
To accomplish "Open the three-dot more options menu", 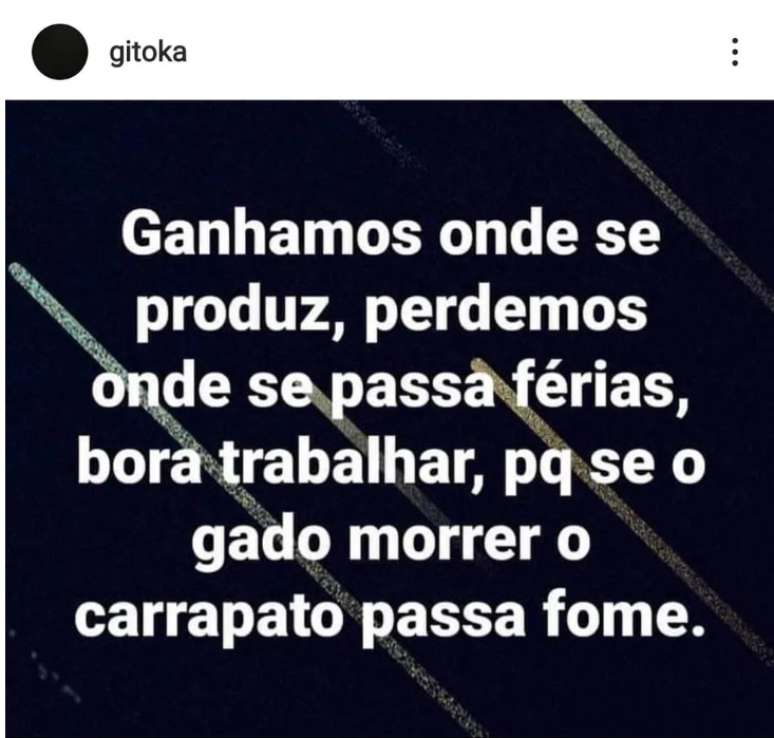I will click(x=735, y=52).
